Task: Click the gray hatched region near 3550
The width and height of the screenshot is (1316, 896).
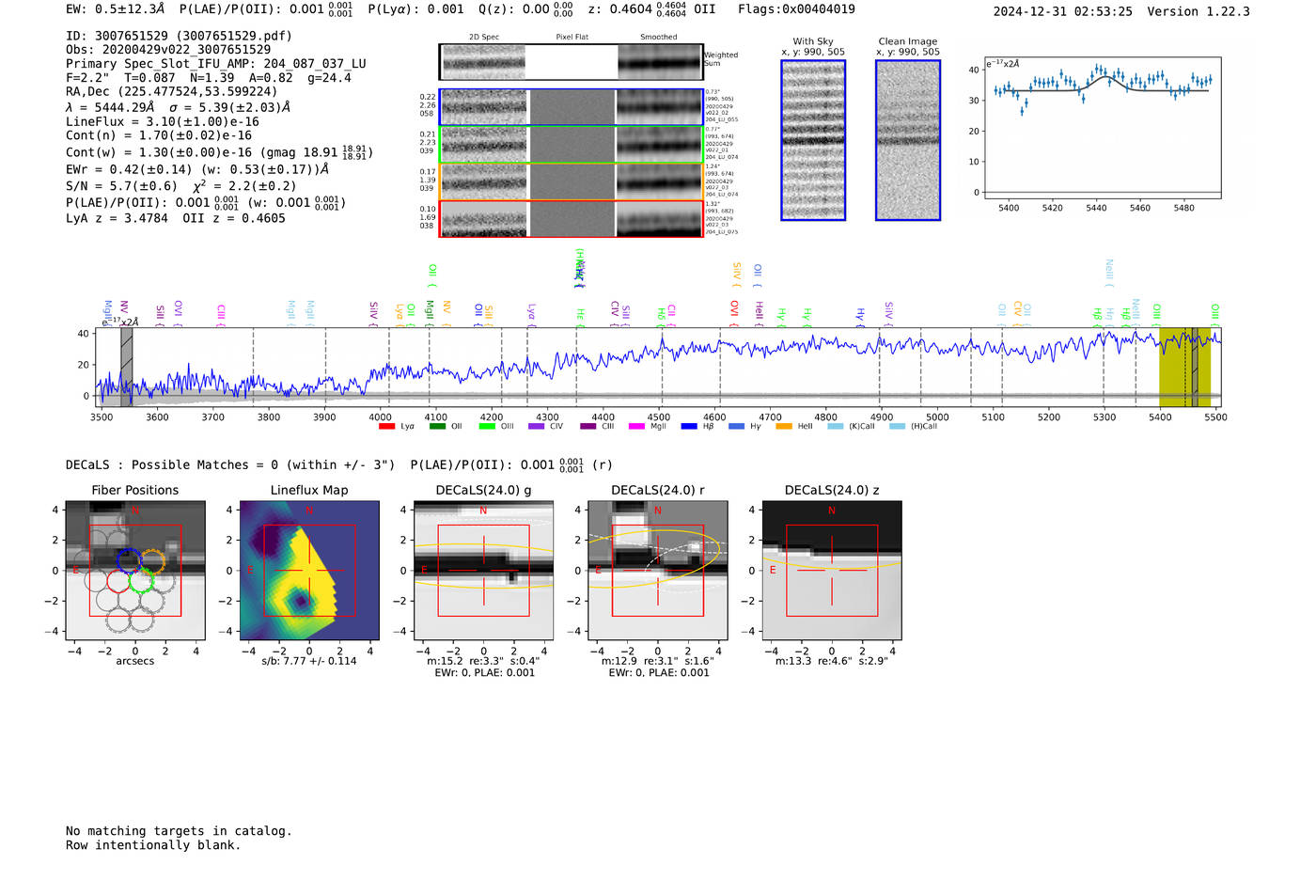Action: 127,368
